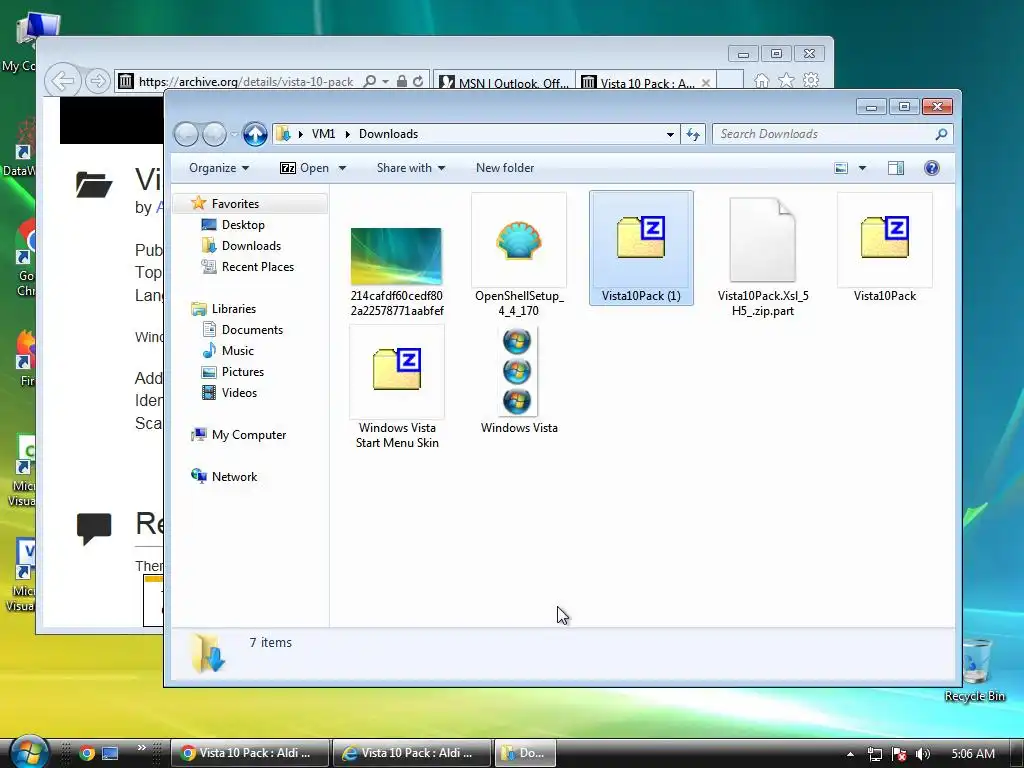Click Show Desktop in Quick Launch
This screenshot has height=768, width=1024.
tap(110, 754)
